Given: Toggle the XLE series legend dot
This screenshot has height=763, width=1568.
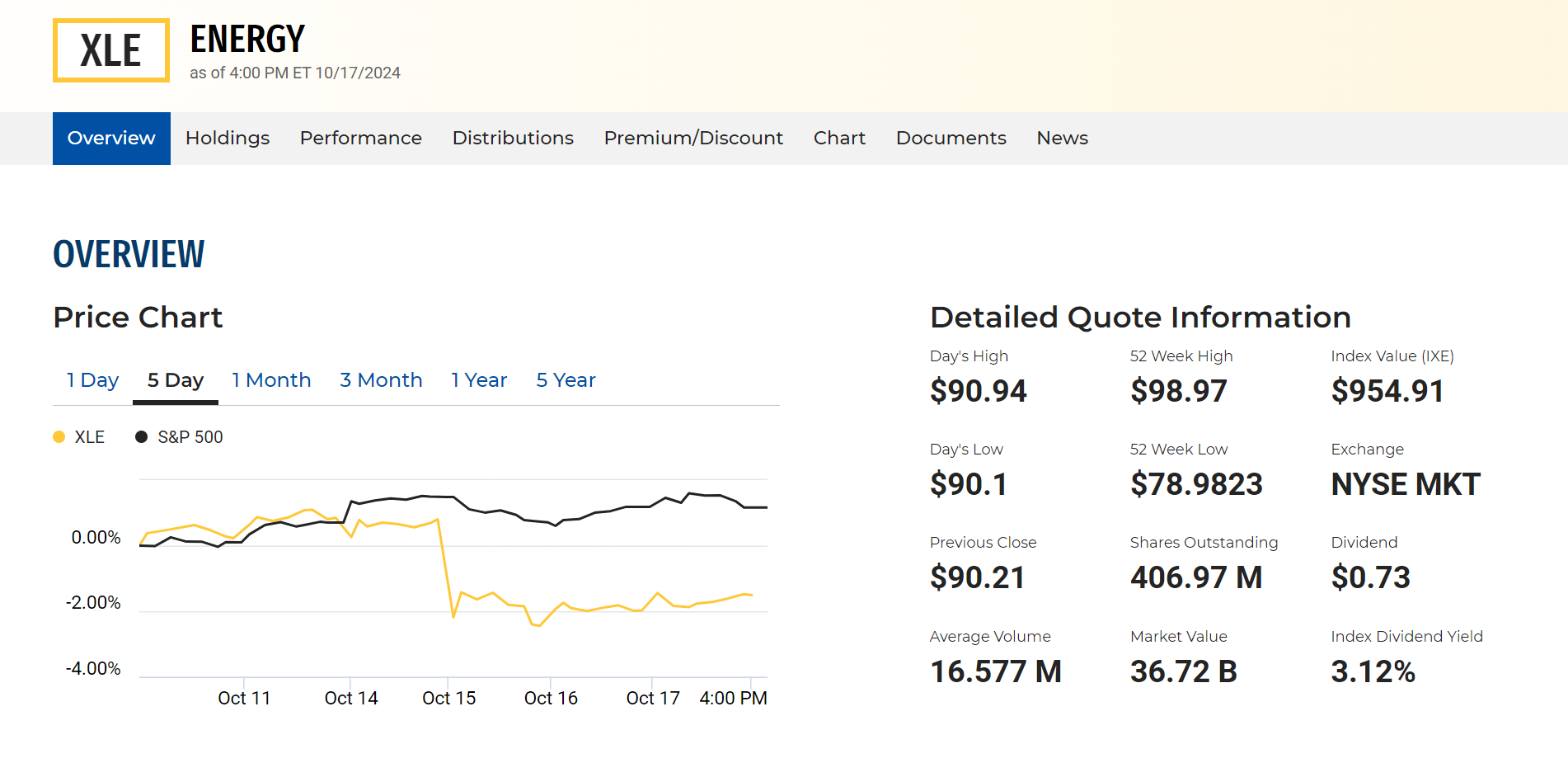Looking at the screenshot, I should [x=59, y=437].
